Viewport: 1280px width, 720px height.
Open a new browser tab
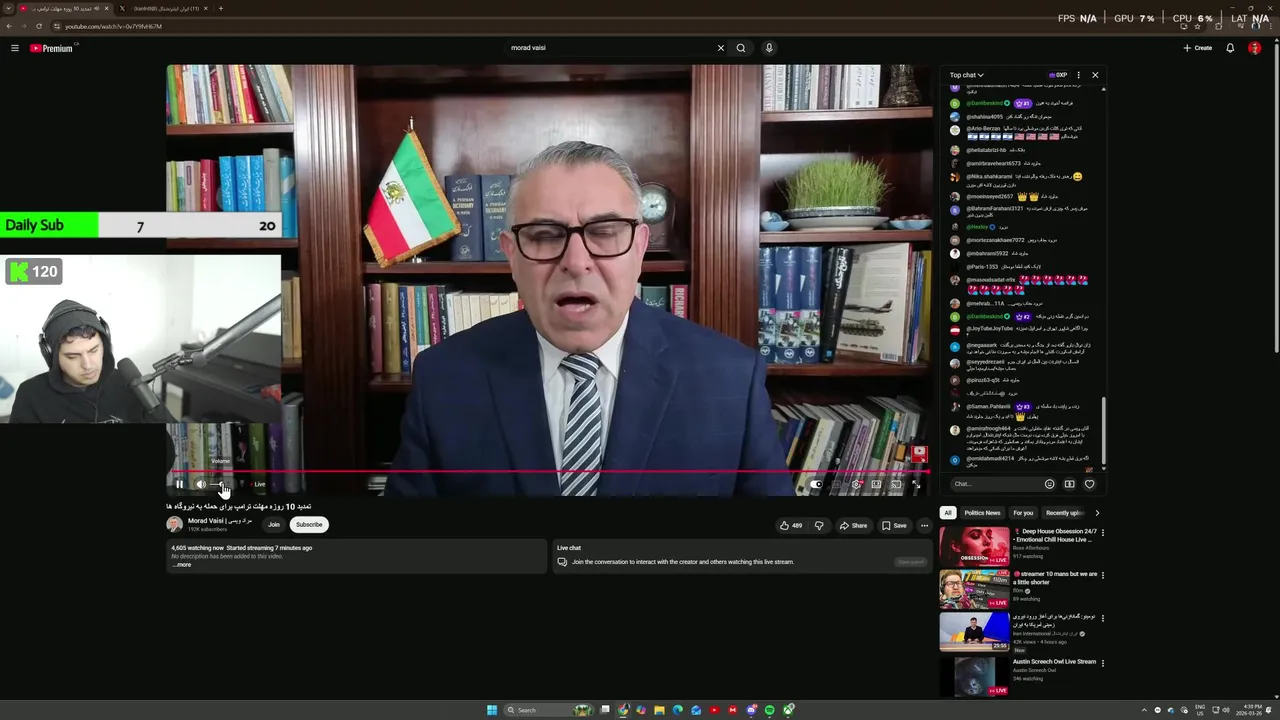click(220, 8)
